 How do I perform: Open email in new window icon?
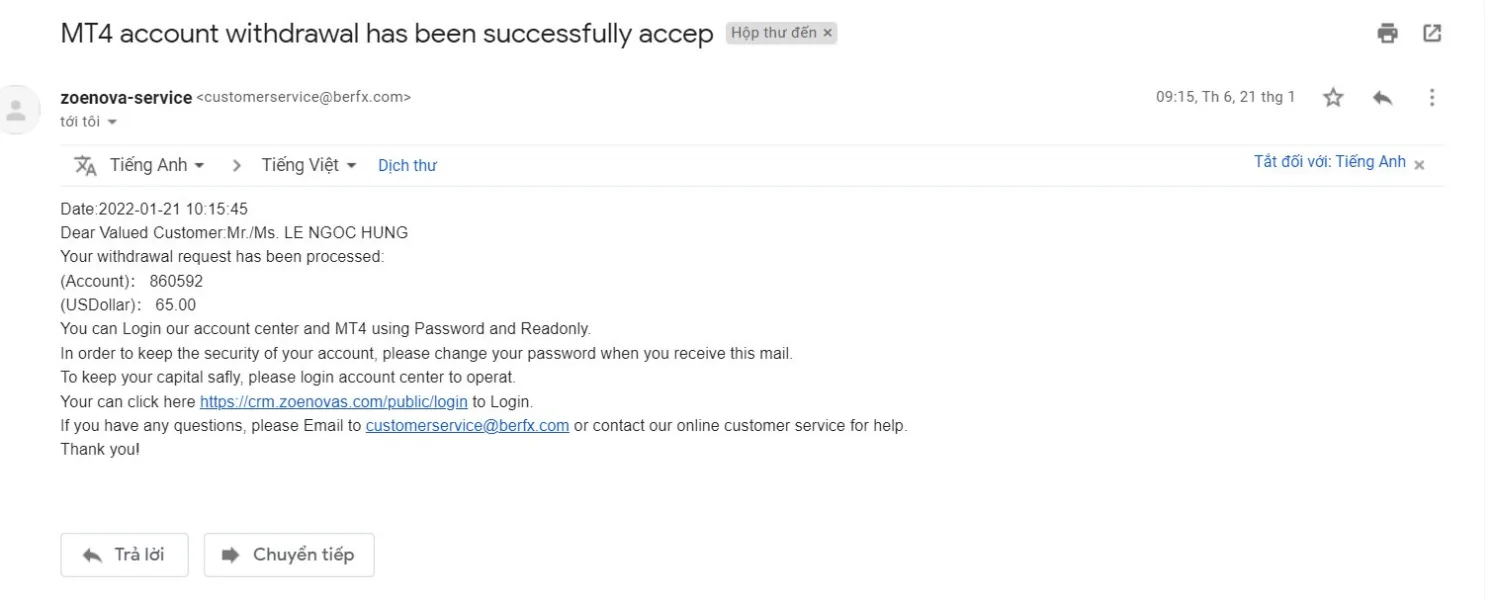[x=1432, y=33]
